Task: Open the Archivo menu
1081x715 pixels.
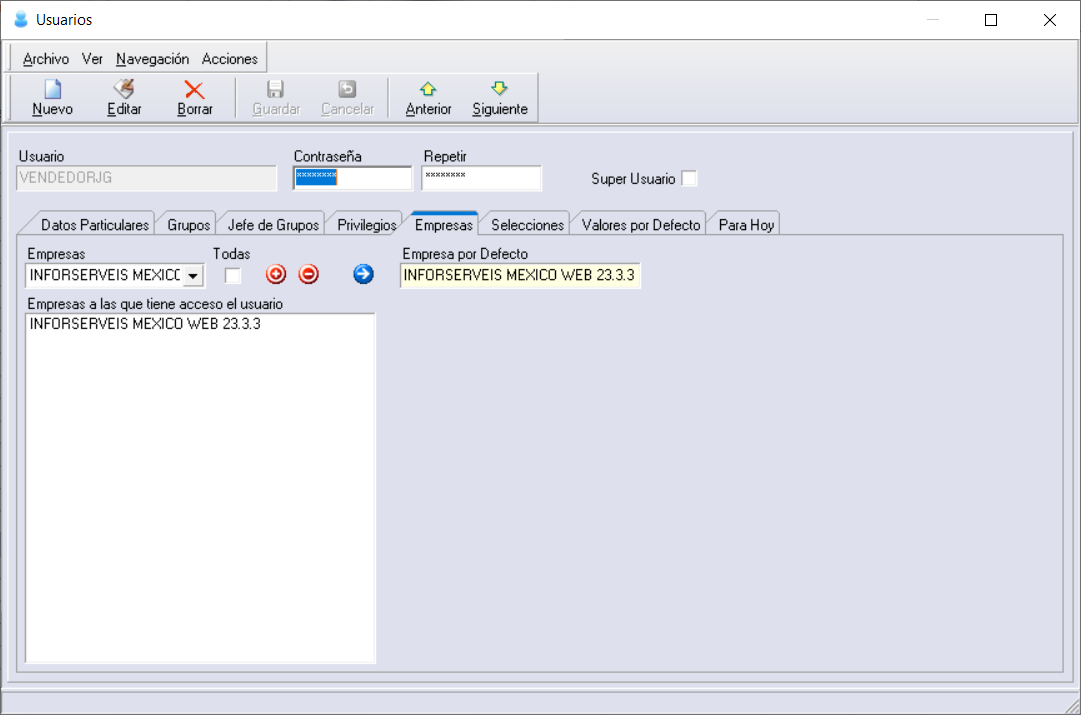Action: [x=46, y=59]
